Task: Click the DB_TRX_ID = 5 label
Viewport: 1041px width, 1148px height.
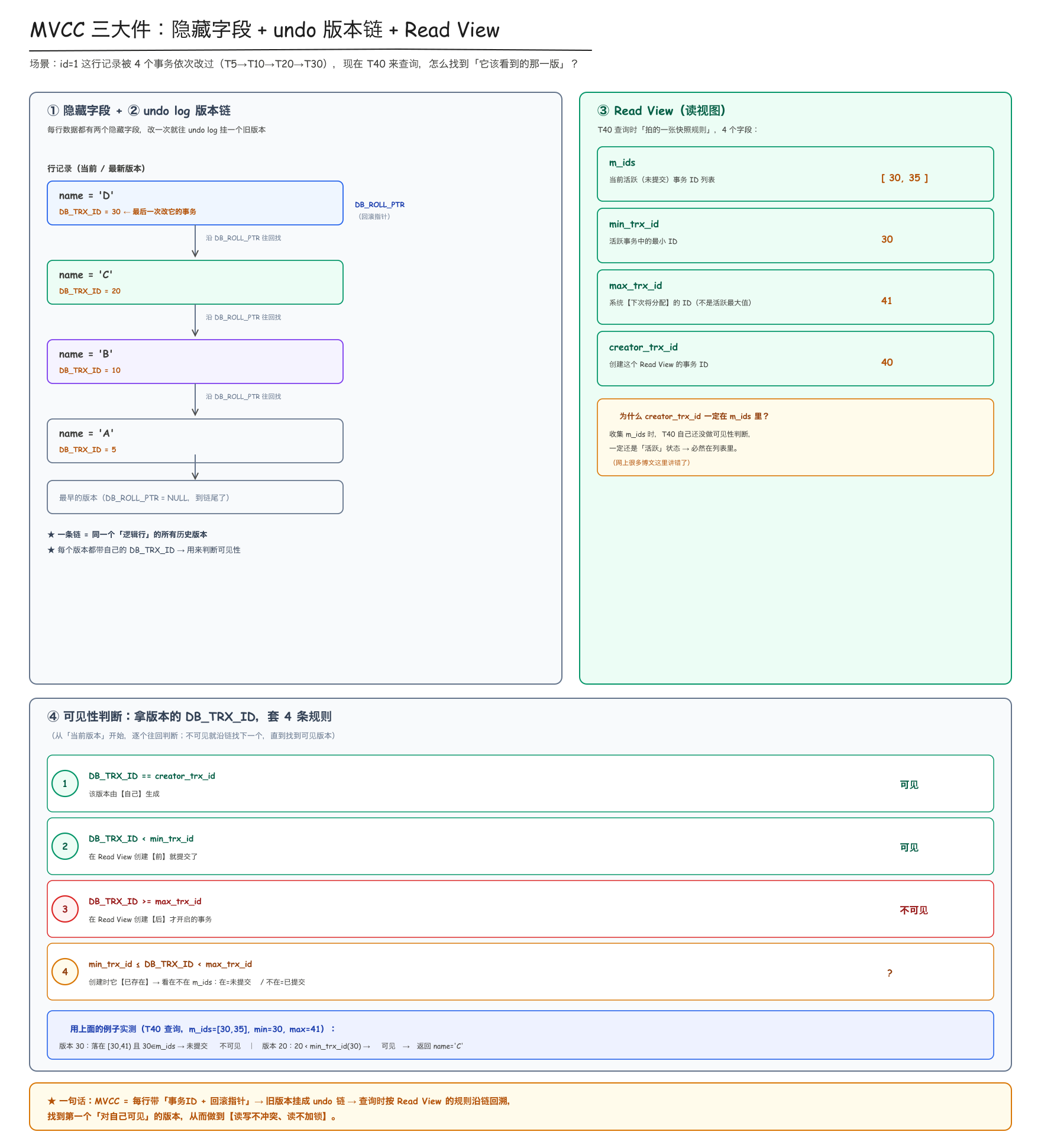Action: (x=88, y=450)
